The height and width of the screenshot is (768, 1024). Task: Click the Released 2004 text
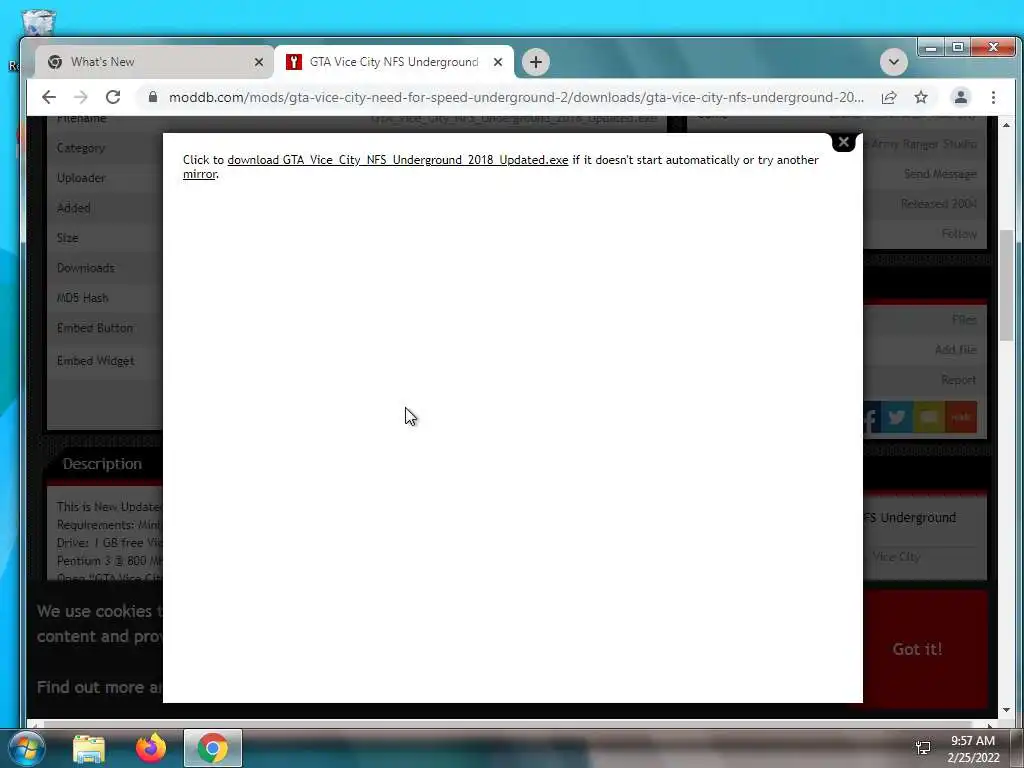click(x=938, y=204)
